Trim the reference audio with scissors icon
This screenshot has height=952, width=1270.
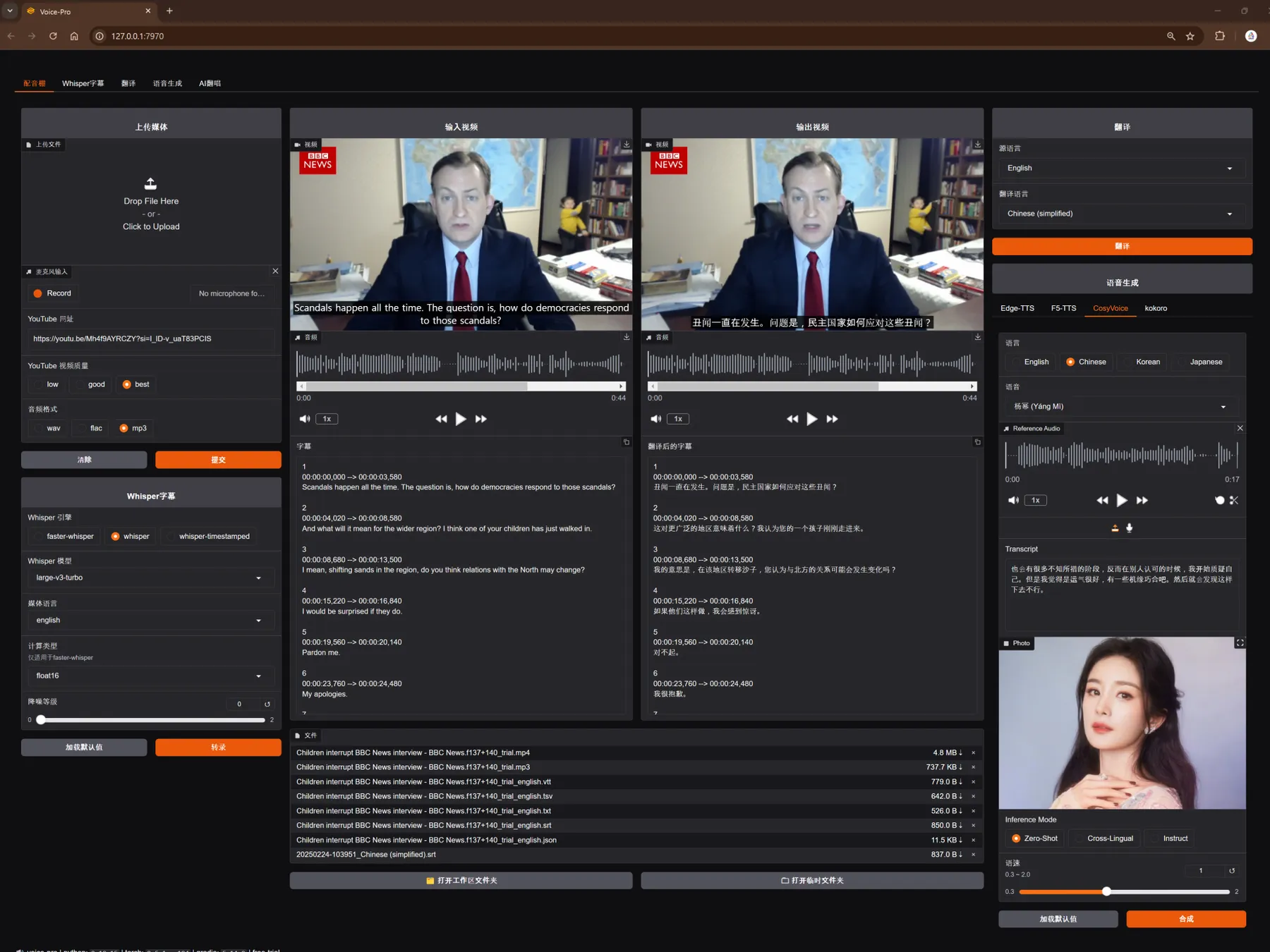pos(1233,500)
